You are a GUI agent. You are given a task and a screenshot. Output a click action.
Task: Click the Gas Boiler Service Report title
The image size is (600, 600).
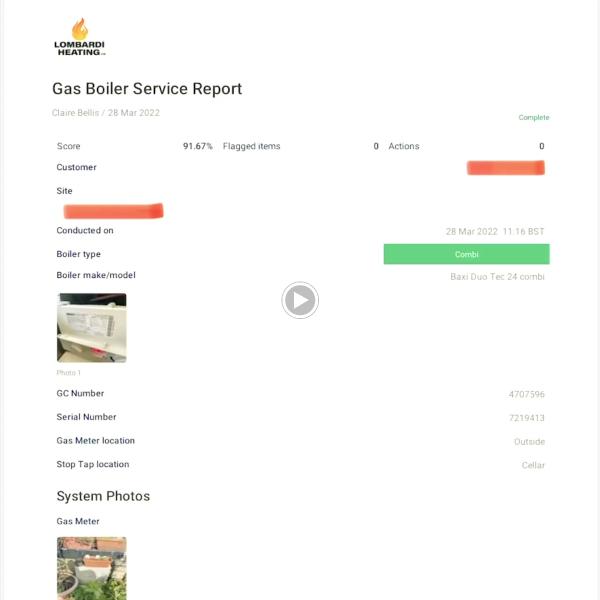[x=147, y=89]
